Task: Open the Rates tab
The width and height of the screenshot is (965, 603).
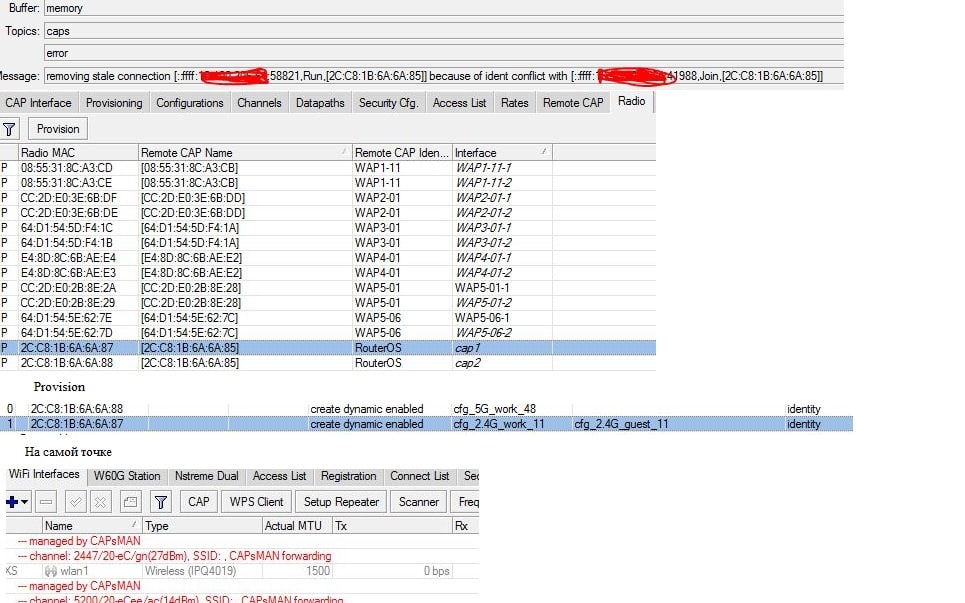Action: 515,103
